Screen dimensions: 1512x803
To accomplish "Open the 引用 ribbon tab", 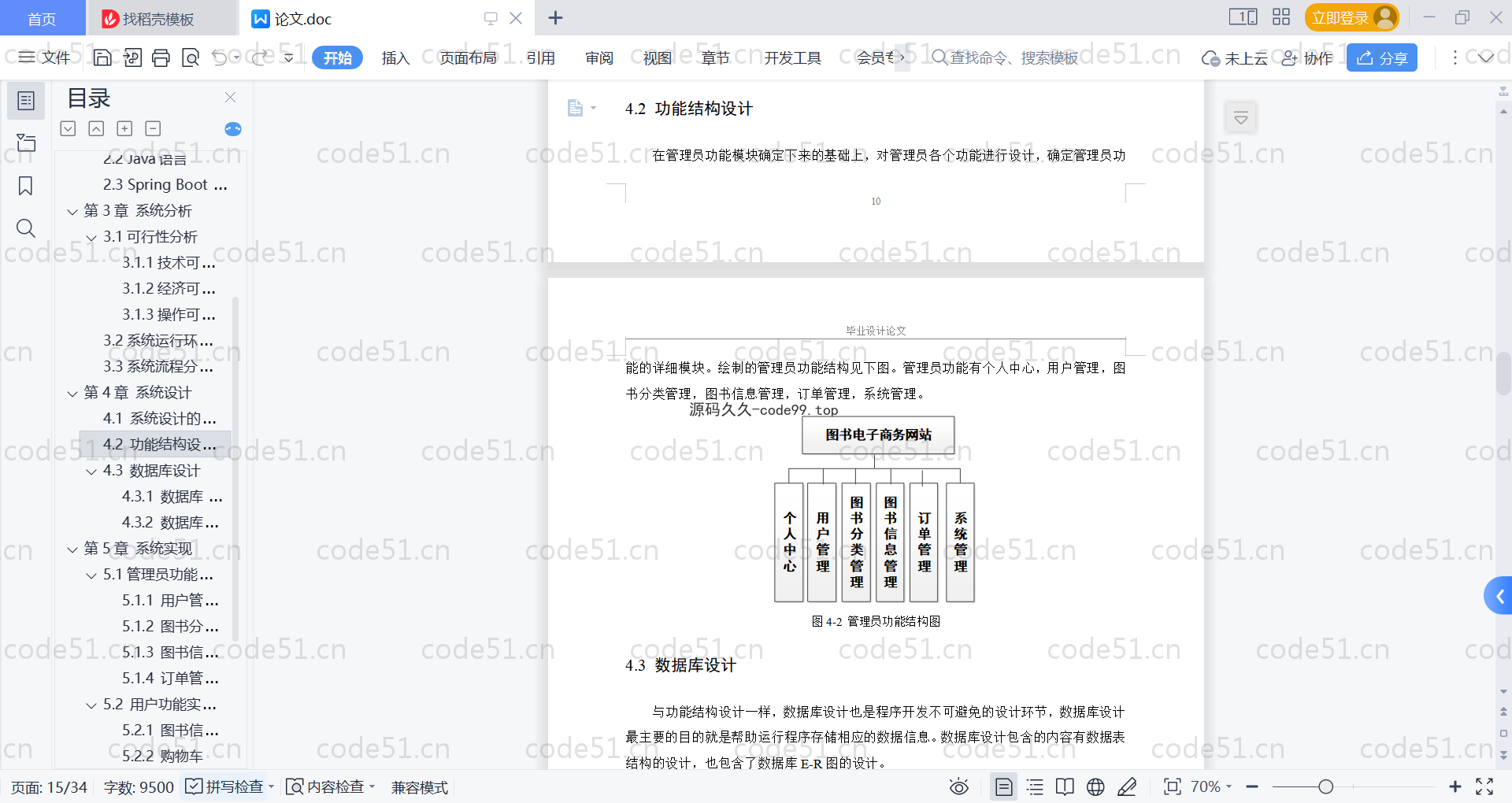I will (x=541, y=57).
